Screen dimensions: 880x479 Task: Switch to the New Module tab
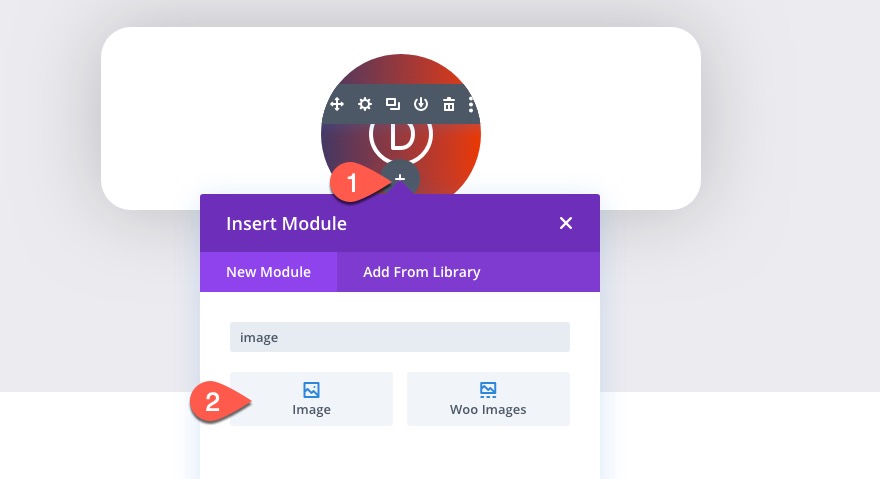pos(268,272)
